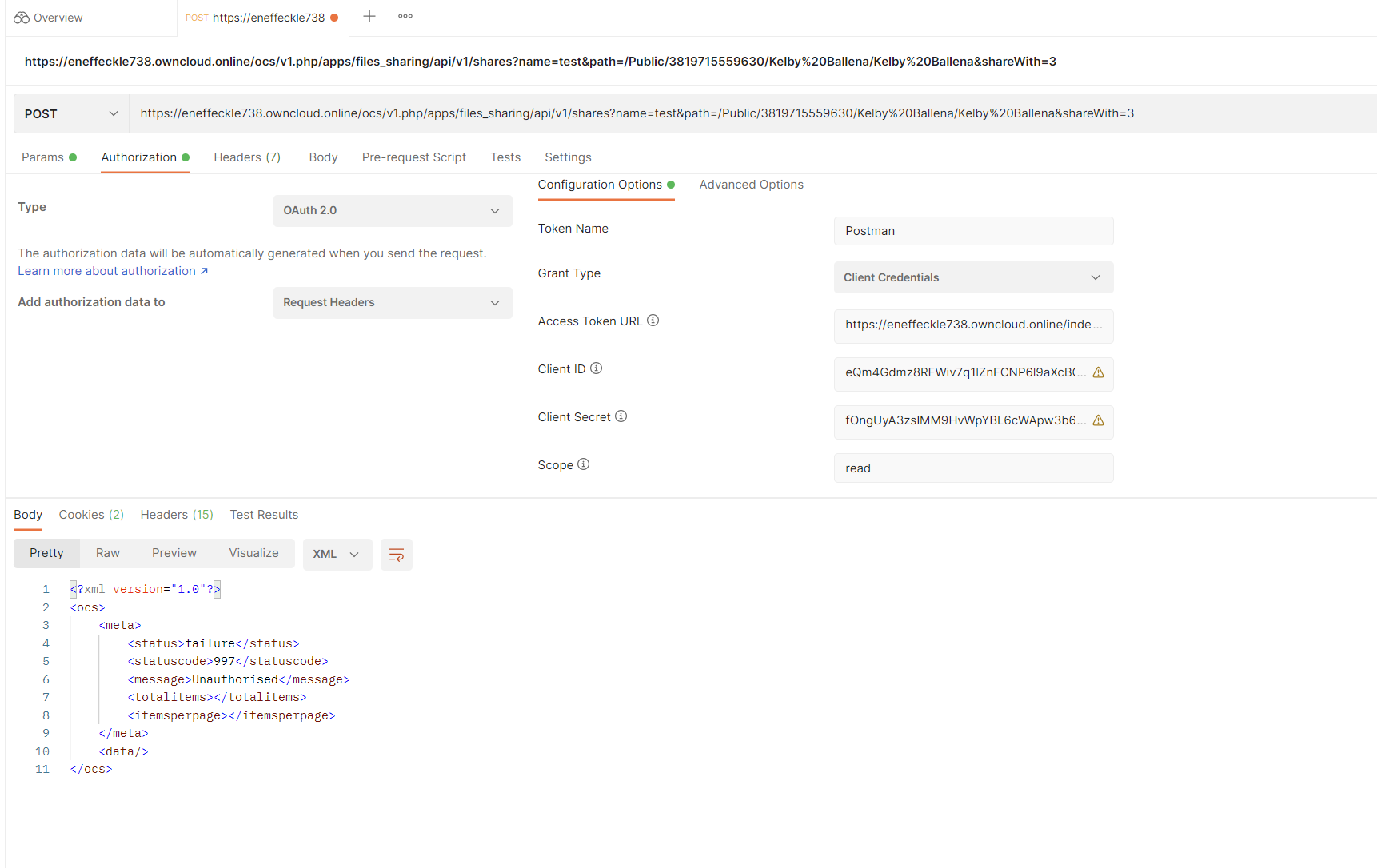Click the statuscode 997 line in response

(228, 662)
